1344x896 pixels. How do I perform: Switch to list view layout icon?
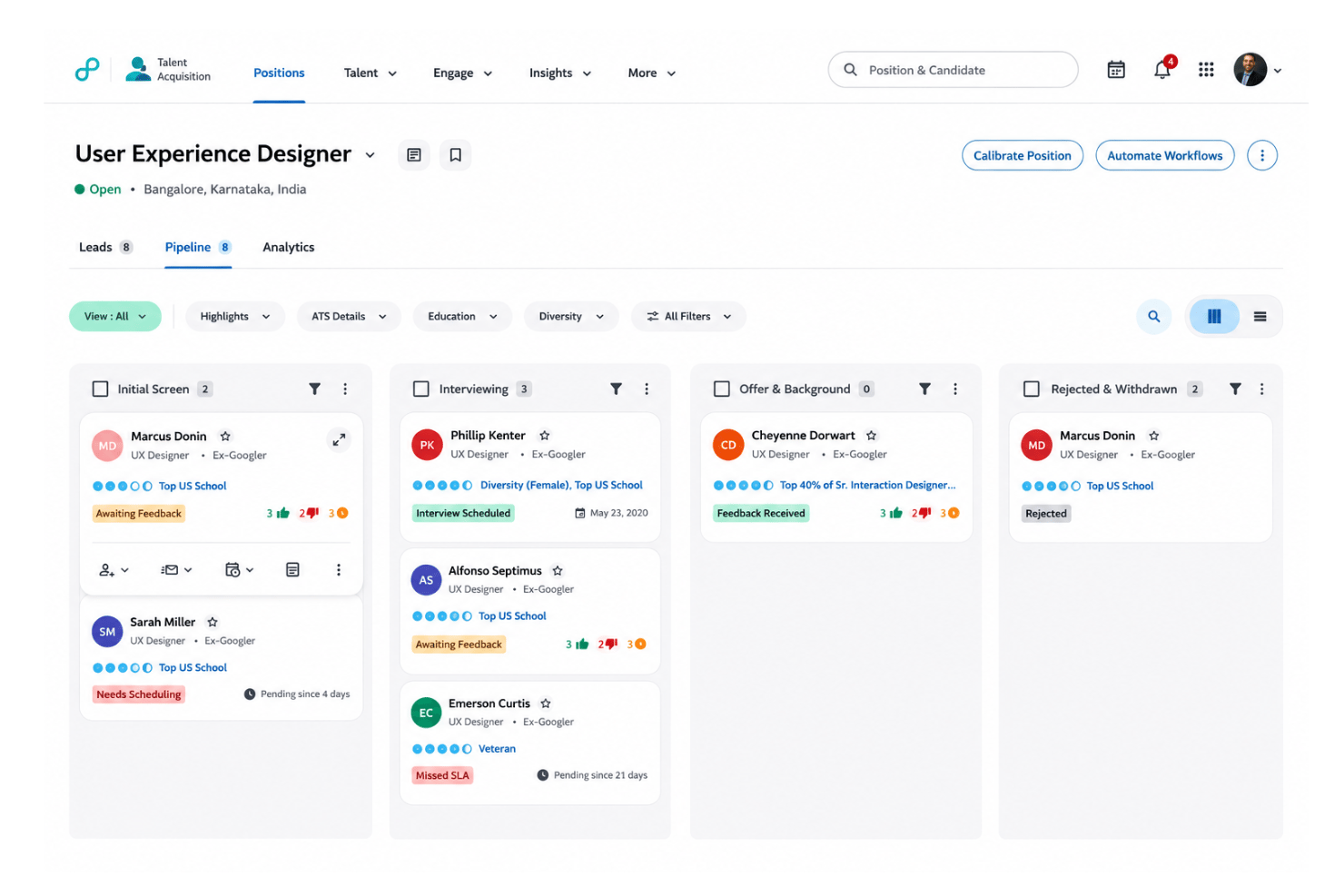[1260, 317]
